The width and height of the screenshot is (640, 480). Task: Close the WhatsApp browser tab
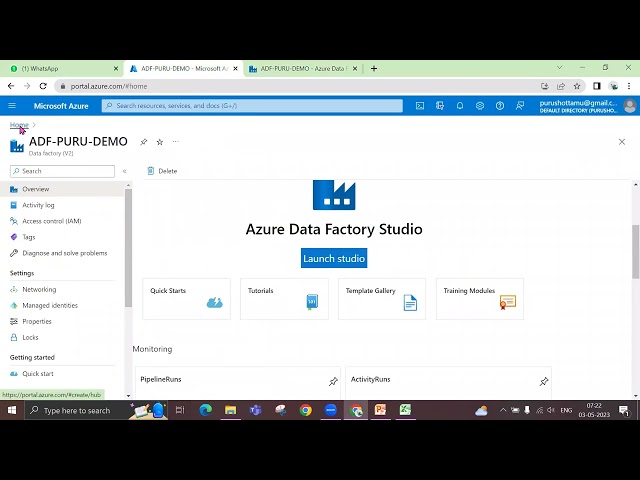(116, 69)
